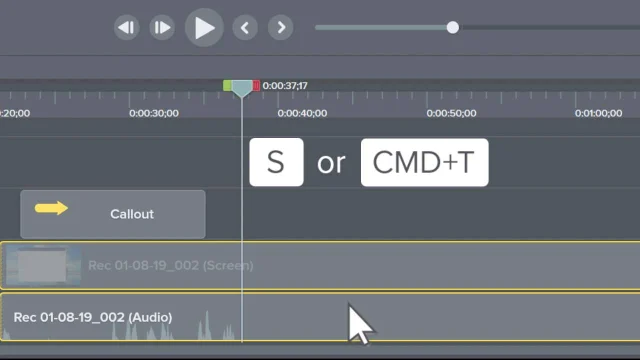
Task: Click the S shortcut key overlay
Action: click(x=276, y=162)
